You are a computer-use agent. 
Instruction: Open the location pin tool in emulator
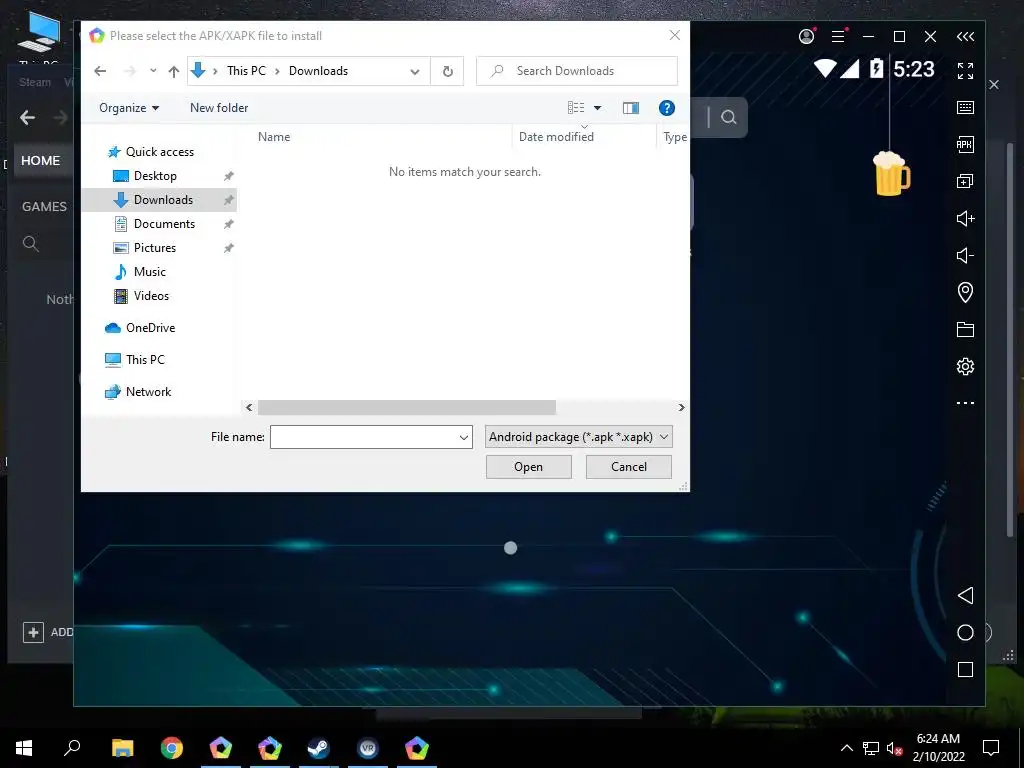pos(965,292)
